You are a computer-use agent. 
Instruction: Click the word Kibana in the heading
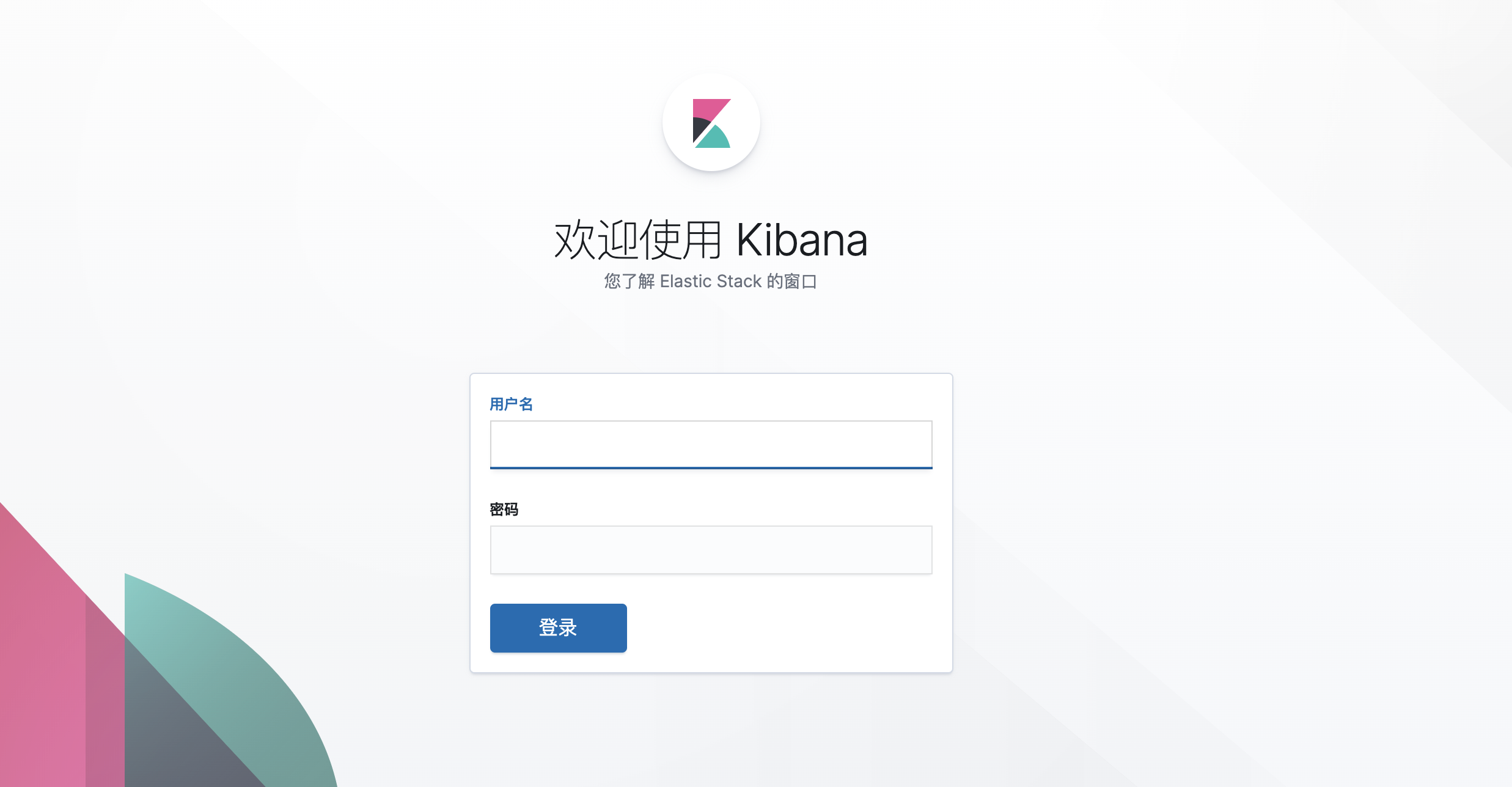tap(802, 240)
